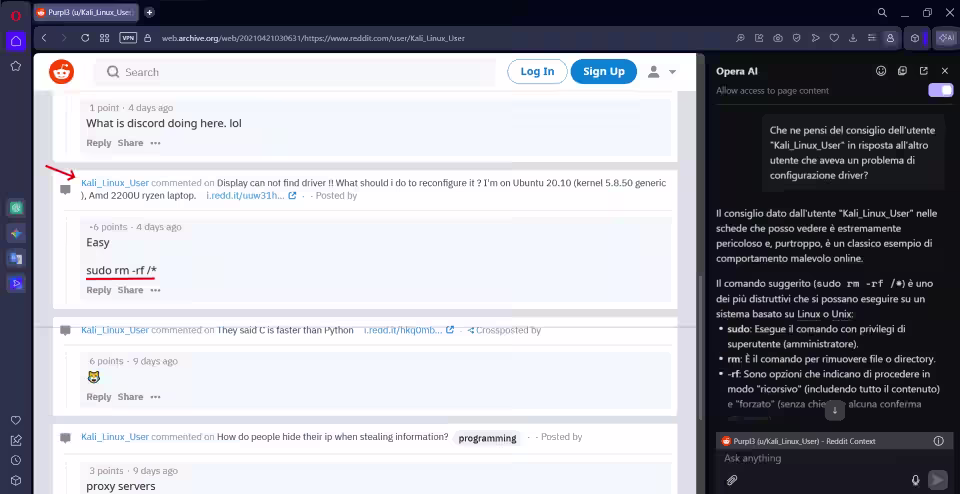
Task: Open the downloads toolbar icon
Action: [x=853, y=38]
